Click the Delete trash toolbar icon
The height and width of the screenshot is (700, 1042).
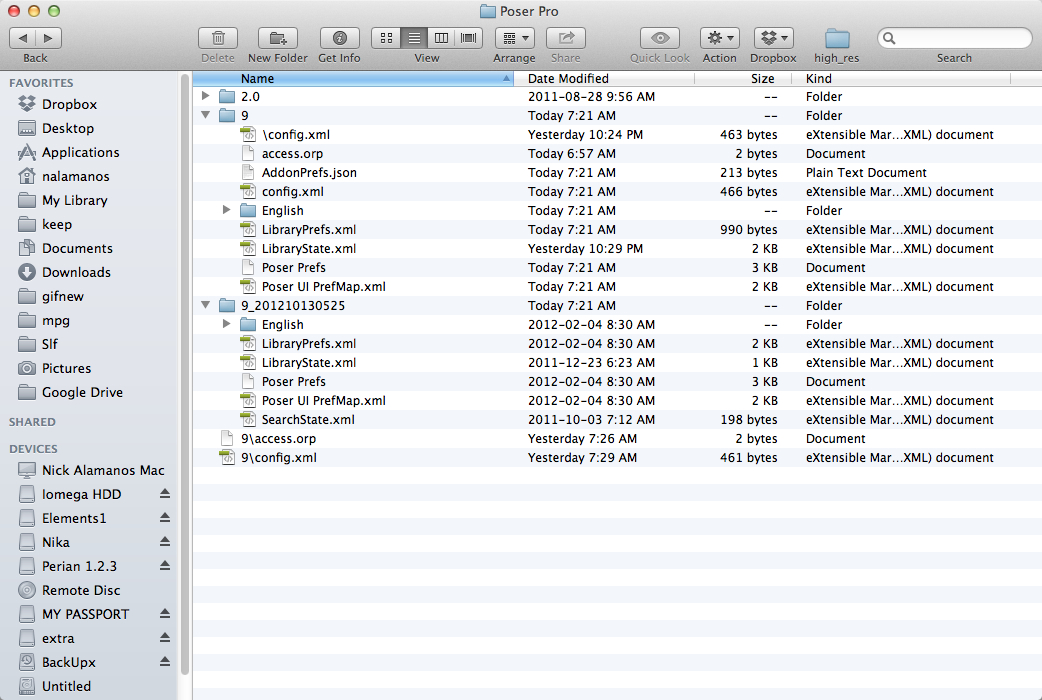coord(218,38)
